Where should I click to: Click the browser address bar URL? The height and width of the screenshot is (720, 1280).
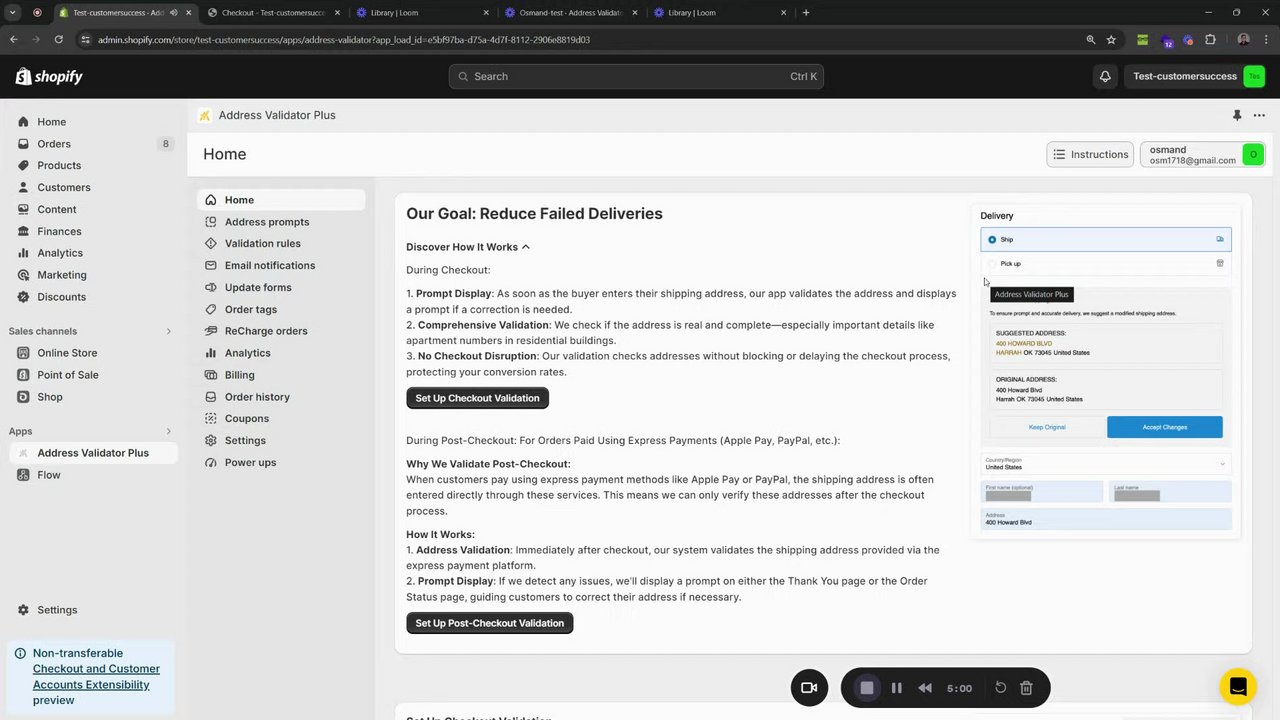click(344, 40)
